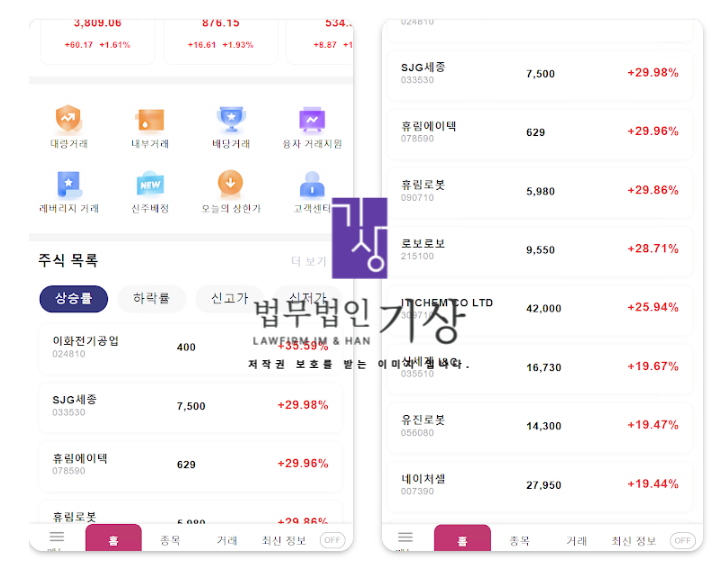Tap 최신 정보 tab on right phone
Screen dimensions: 717x566
tap(633, 541)
